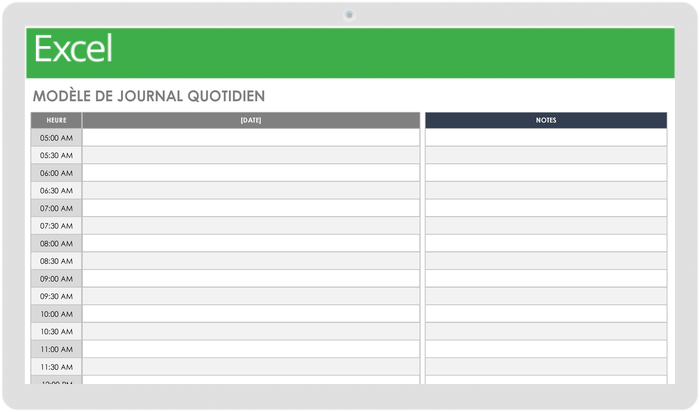The width and height of the screenshot is (700, 412).
Task: Select the HEURE column header
Action: [x=56, y=120]
